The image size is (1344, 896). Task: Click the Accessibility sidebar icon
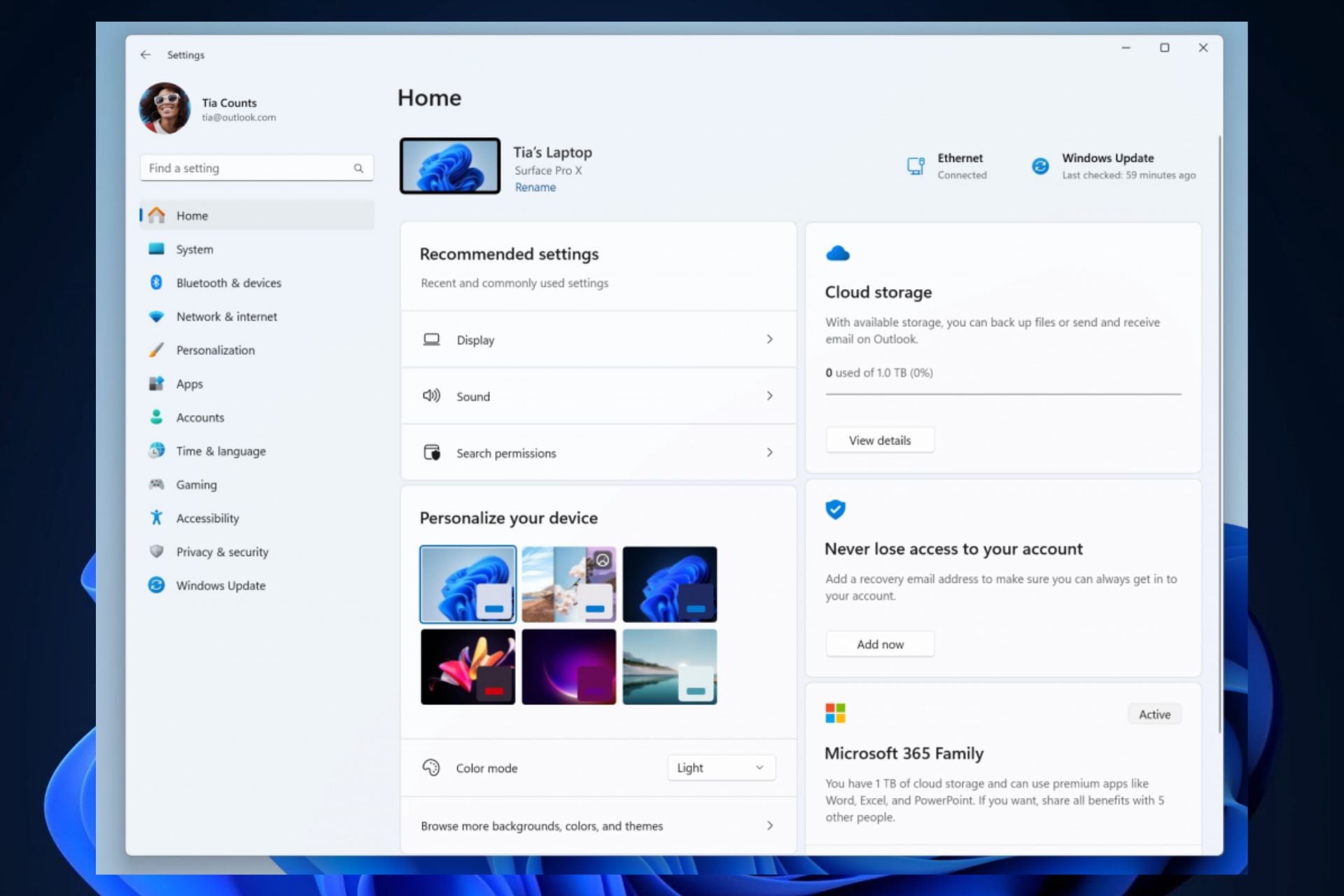pos(156,518)
